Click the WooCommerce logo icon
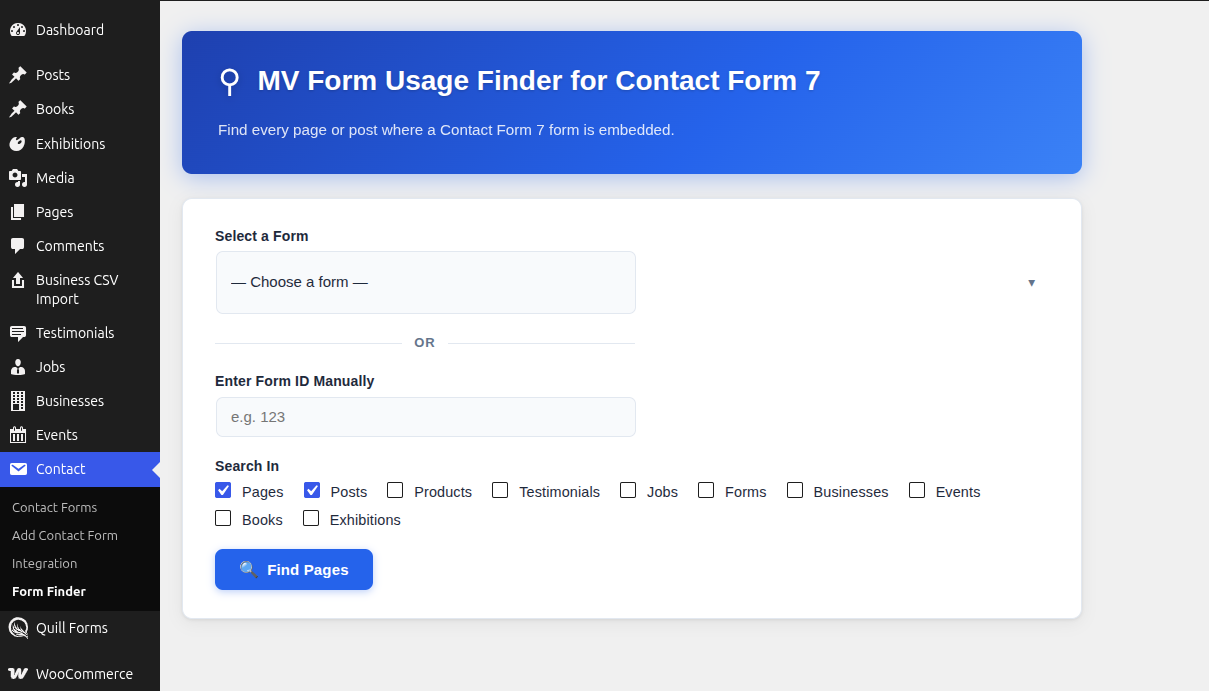Screen dimensions: 1209x691 click(18, 674)
